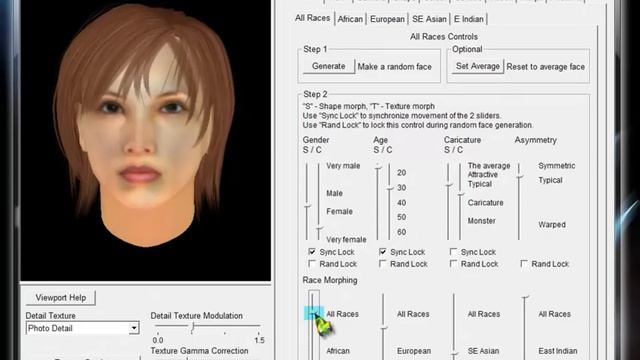Screen dimensions: 640x360
Task: Toggle Gender Rand Lock checkbox
Action: click(312, 264)
